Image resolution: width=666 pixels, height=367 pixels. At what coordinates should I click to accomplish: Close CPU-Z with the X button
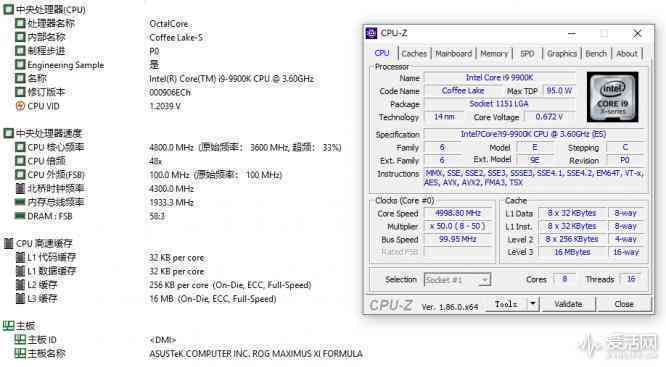637,34
